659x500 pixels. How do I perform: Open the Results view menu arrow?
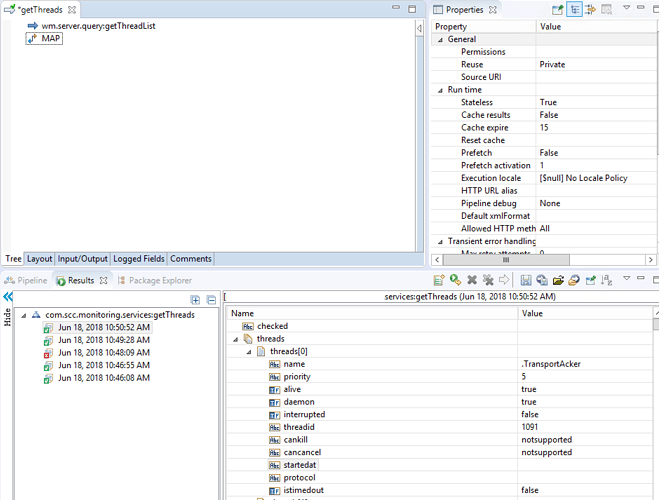click(626, 278)
